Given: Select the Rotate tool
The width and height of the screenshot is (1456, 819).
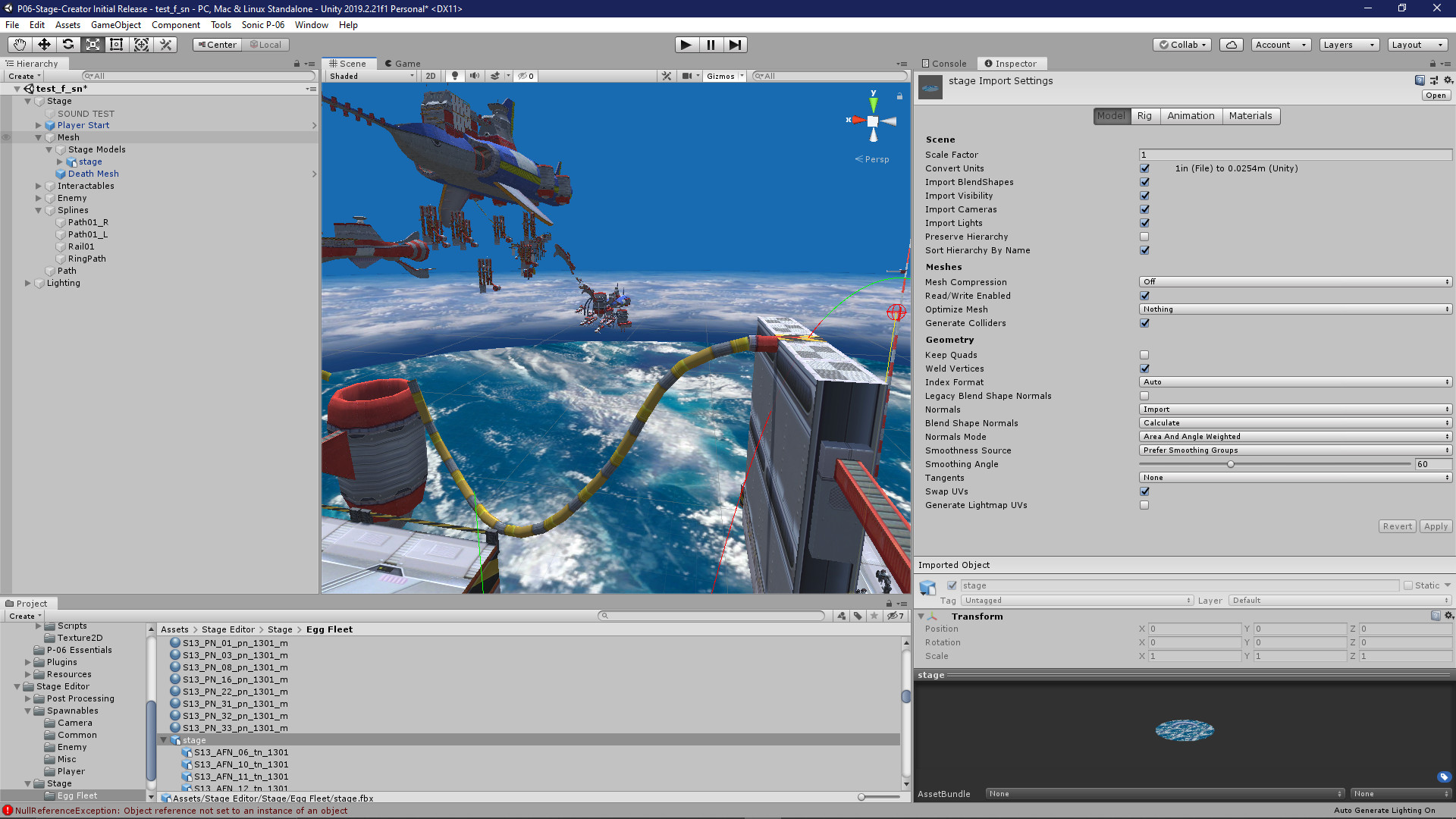Looking at the screenshot, I should point(68,45).
